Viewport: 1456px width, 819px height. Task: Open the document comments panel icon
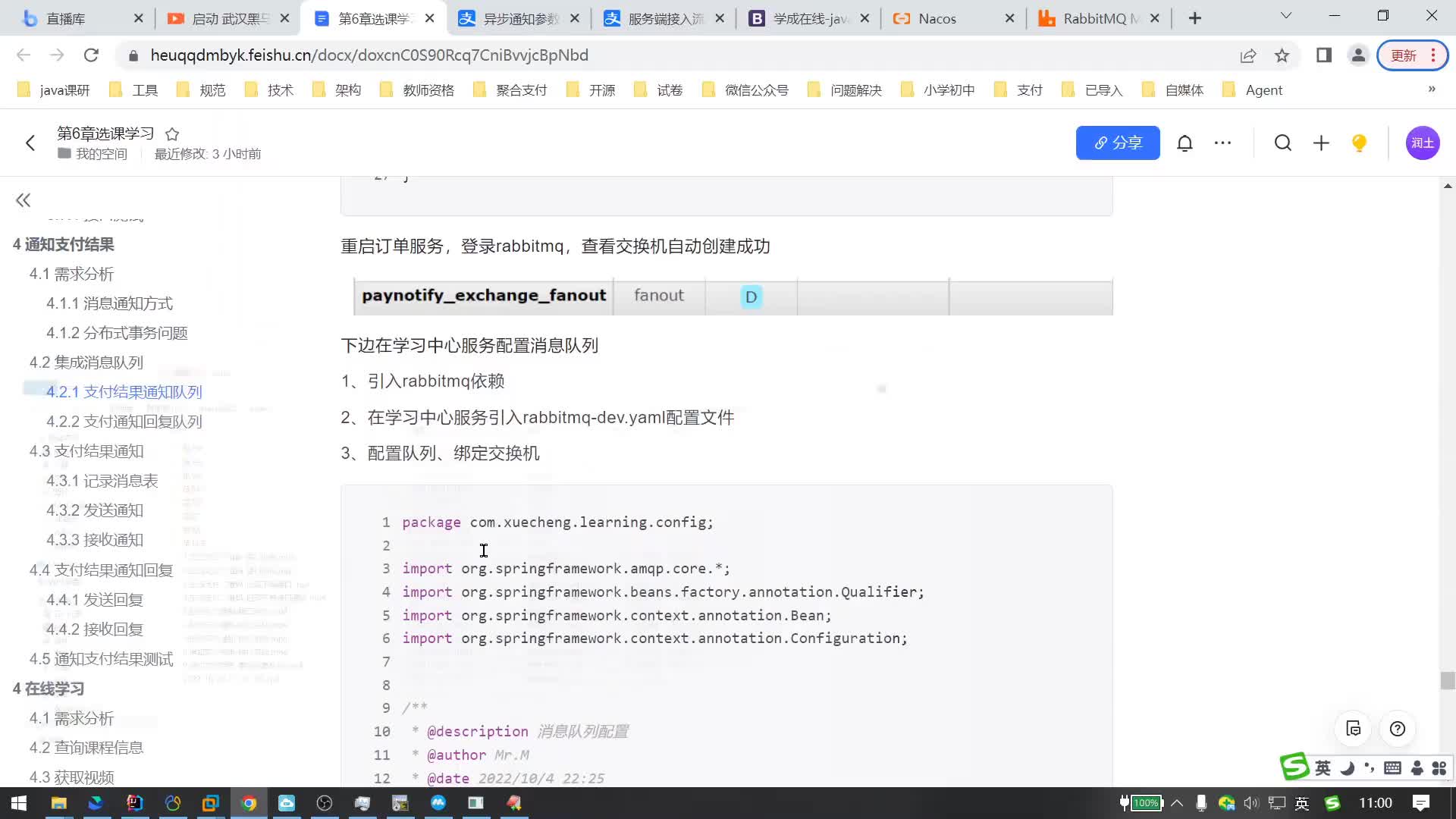click(1354, 729)
